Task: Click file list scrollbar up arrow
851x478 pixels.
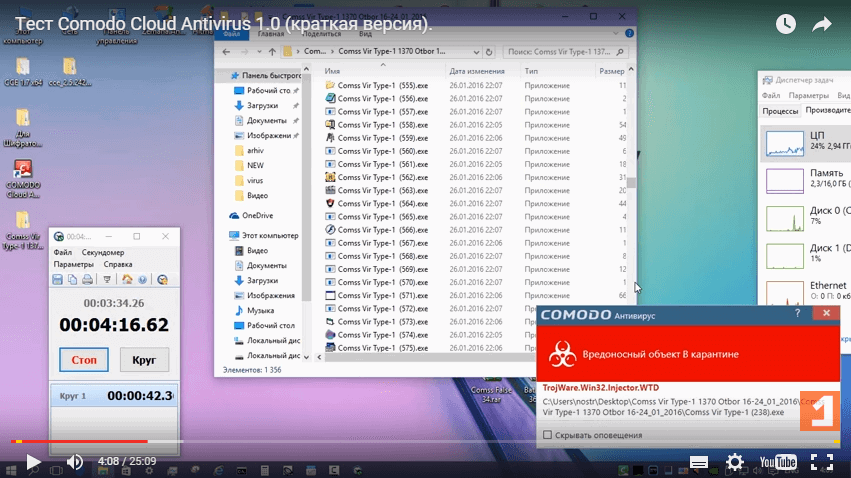Action: click(631, 69)
